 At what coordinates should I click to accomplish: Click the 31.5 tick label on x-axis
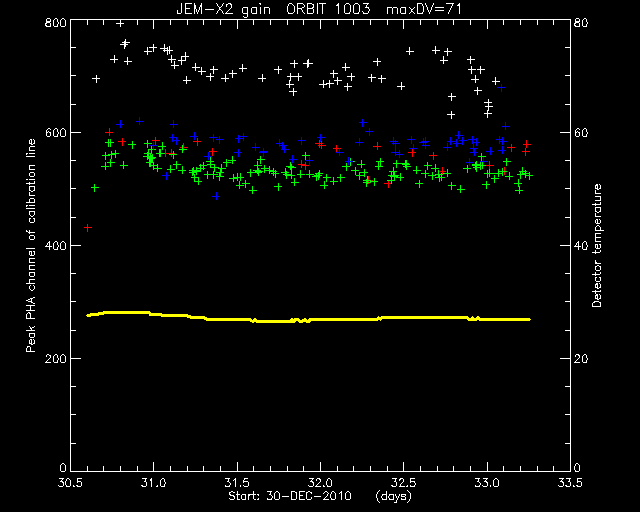click(237, 483)
